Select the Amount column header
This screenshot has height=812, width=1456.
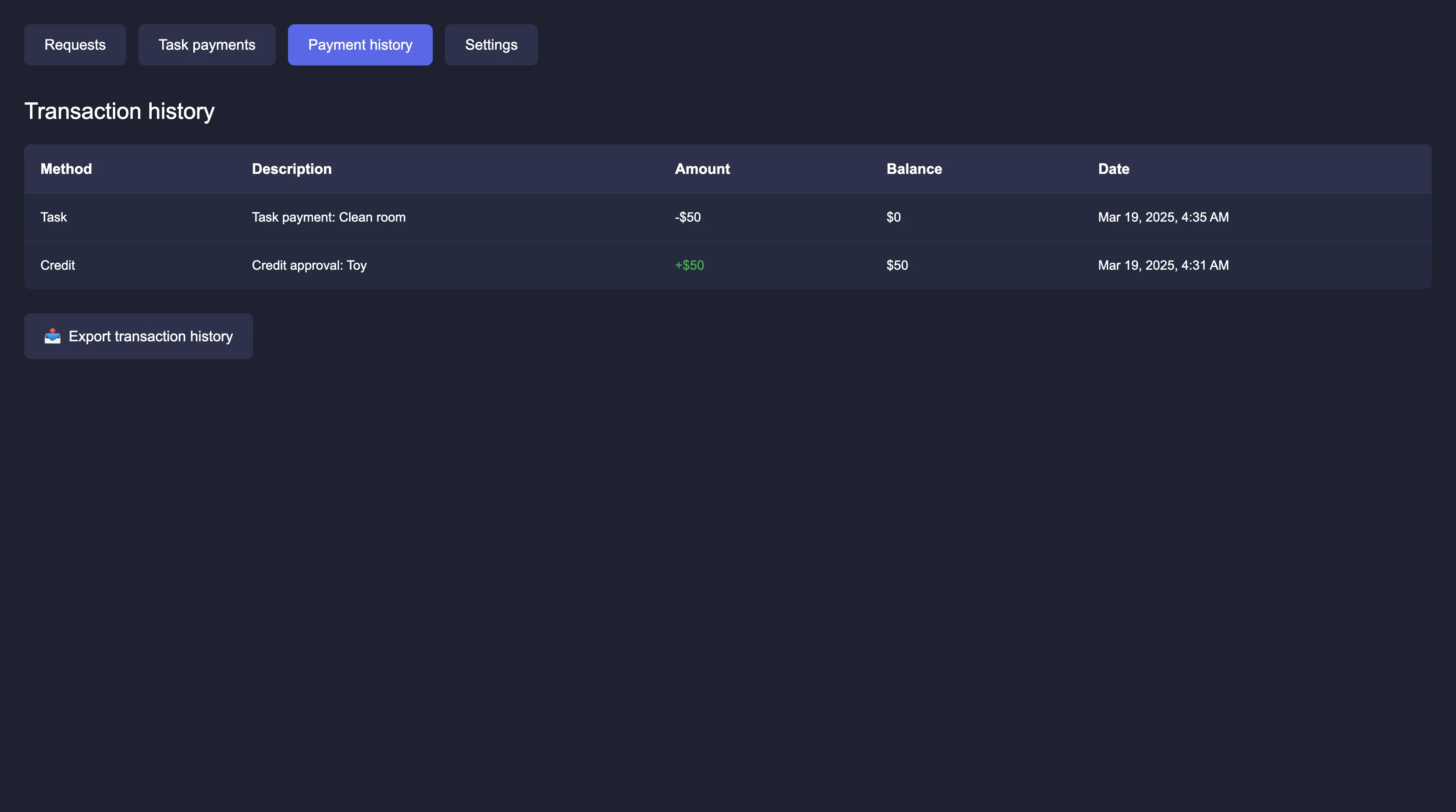[x=702, y=169]
